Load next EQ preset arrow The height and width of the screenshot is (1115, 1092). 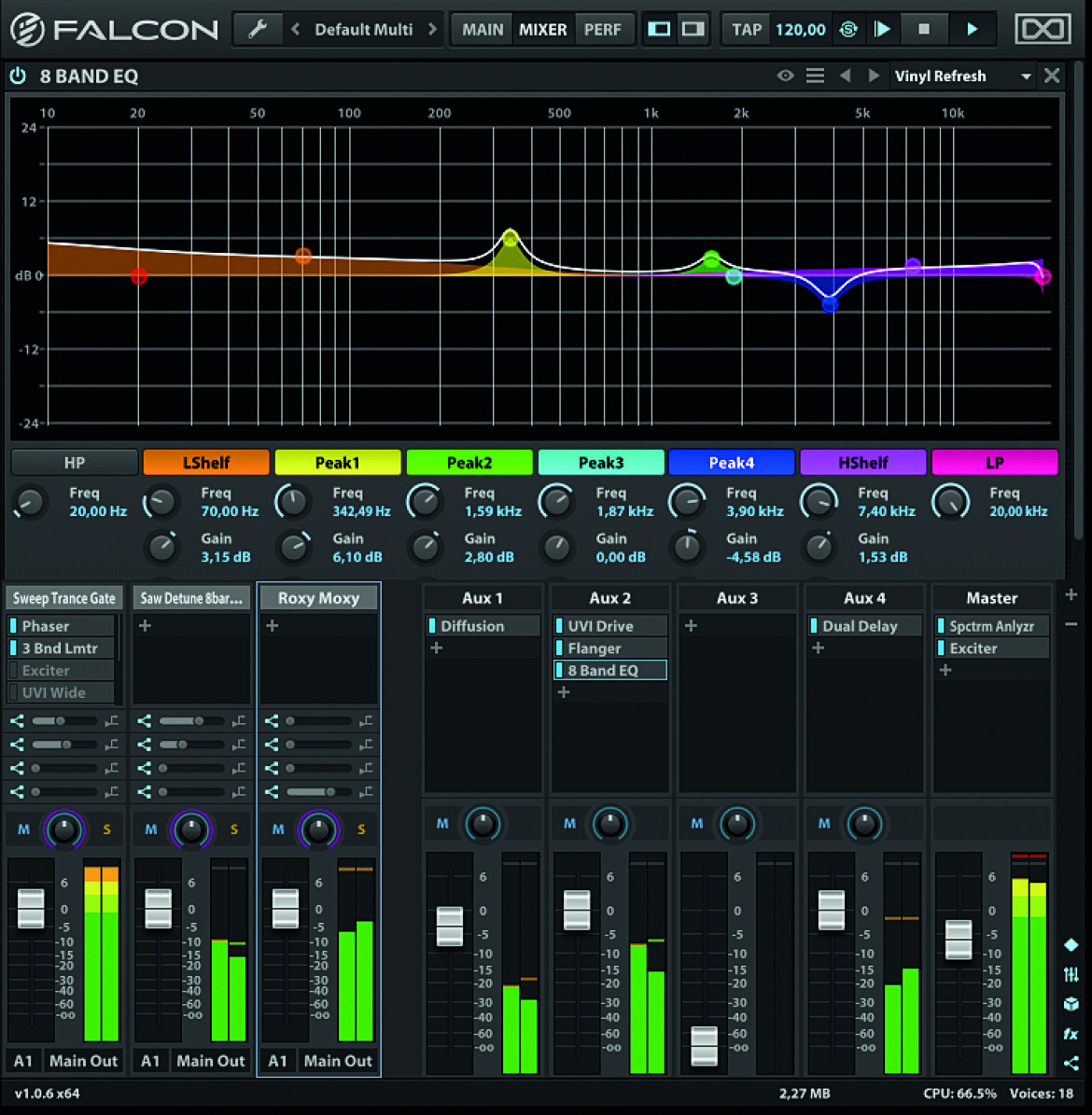pyautogui.click(x=874, y=76)
